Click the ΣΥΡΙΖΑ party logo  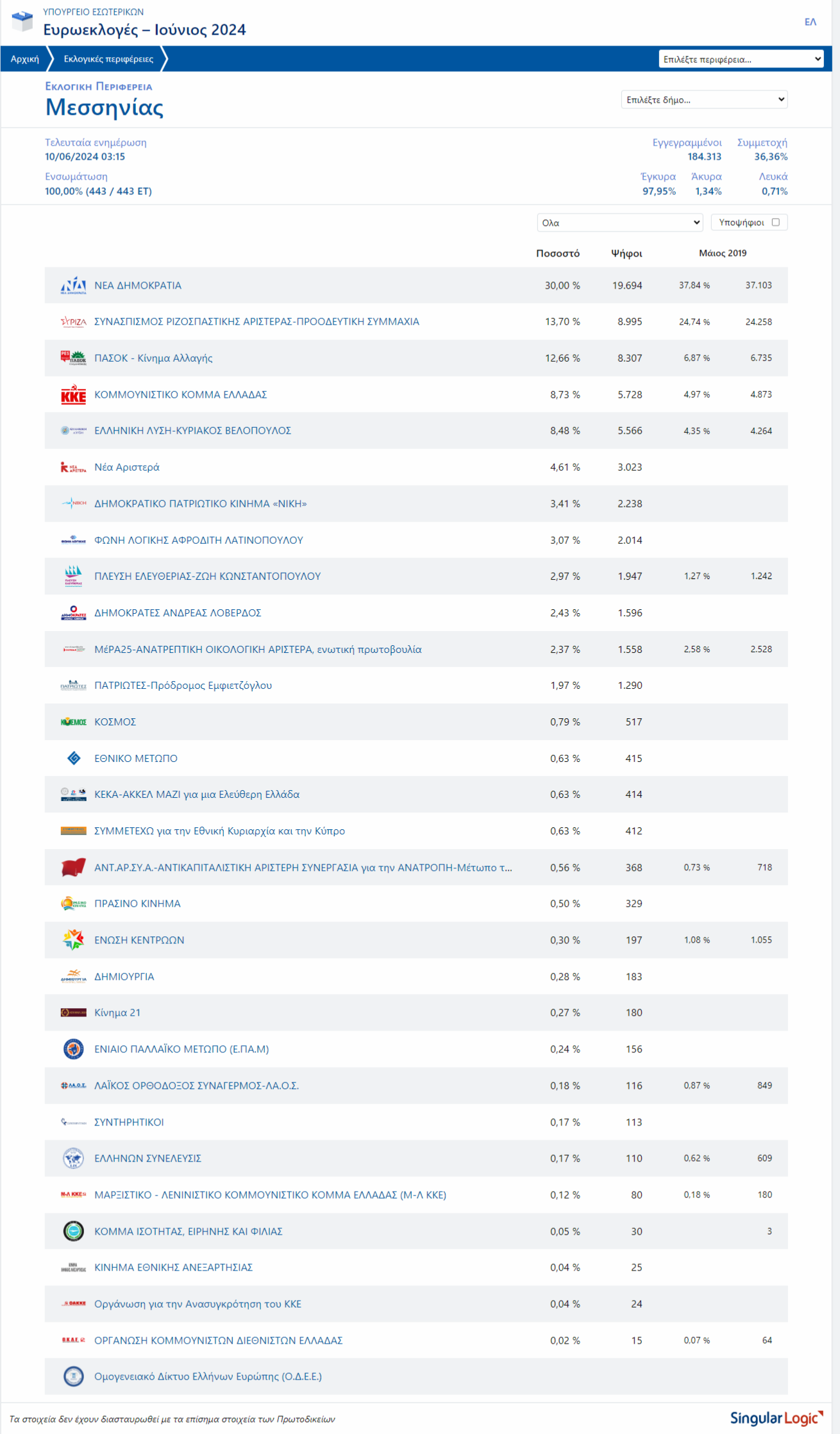73,322
